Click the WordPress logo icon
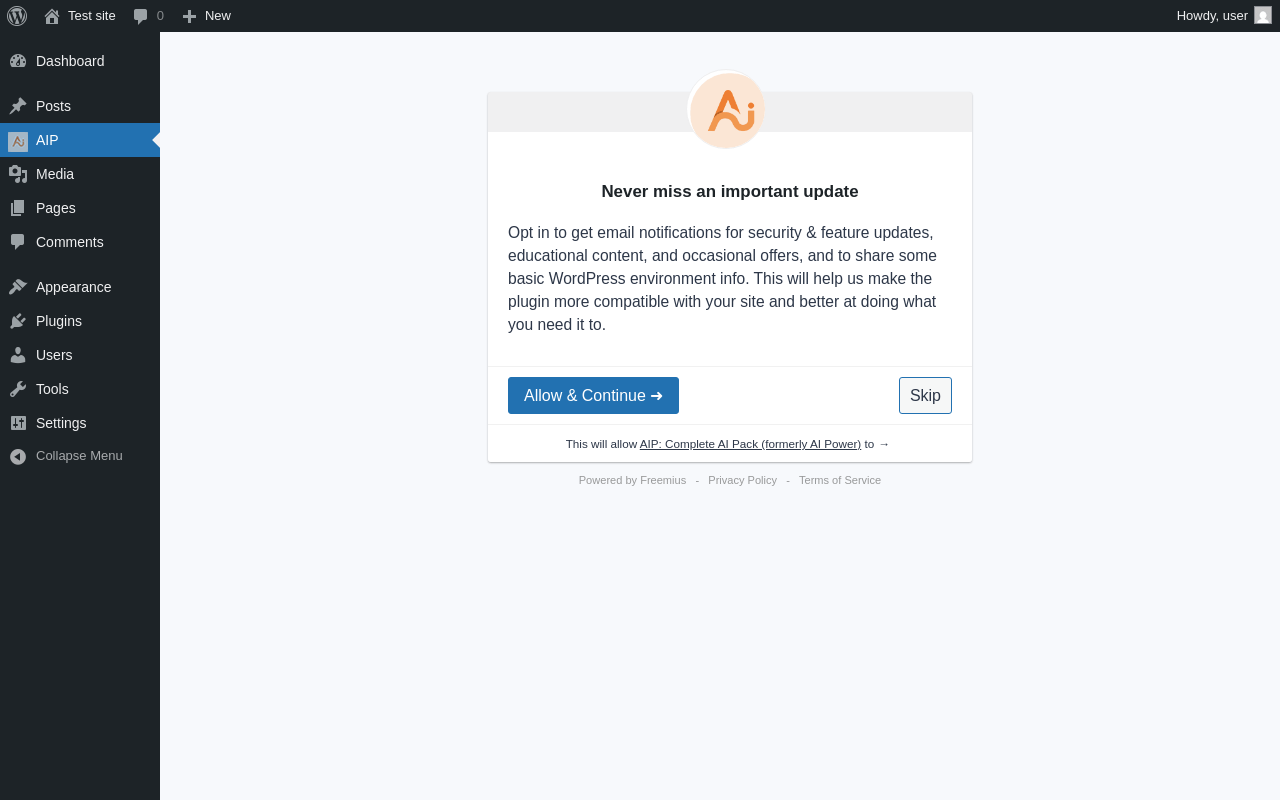 (x=17, y=16)
